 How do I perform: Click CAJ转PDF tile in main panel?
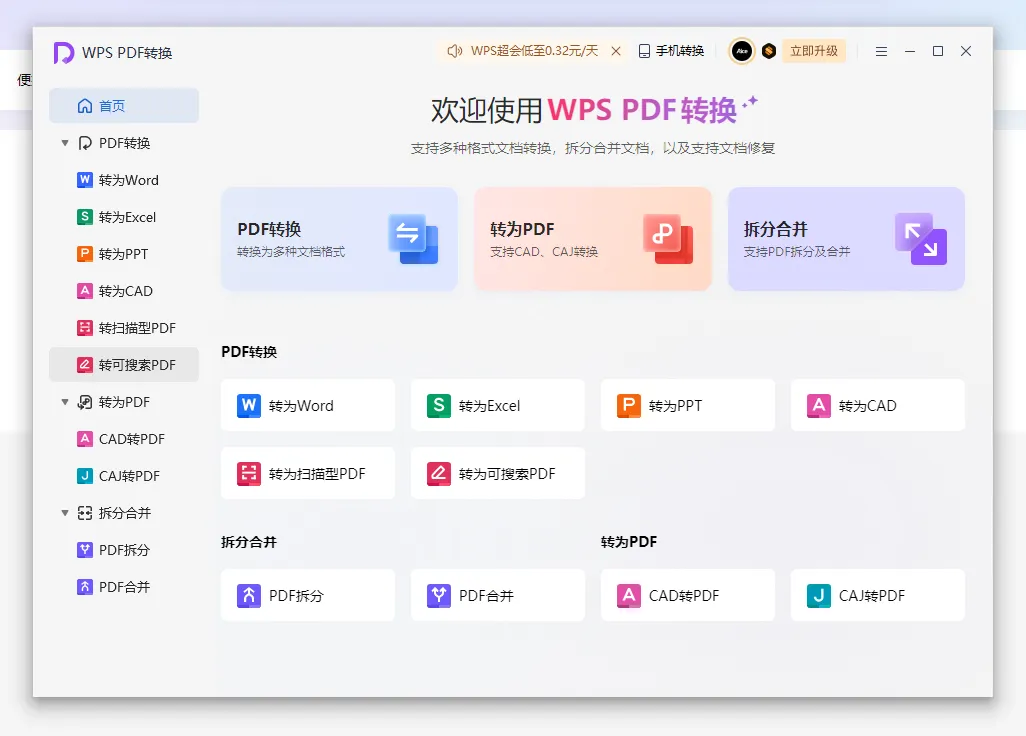(x=877, y=595)
